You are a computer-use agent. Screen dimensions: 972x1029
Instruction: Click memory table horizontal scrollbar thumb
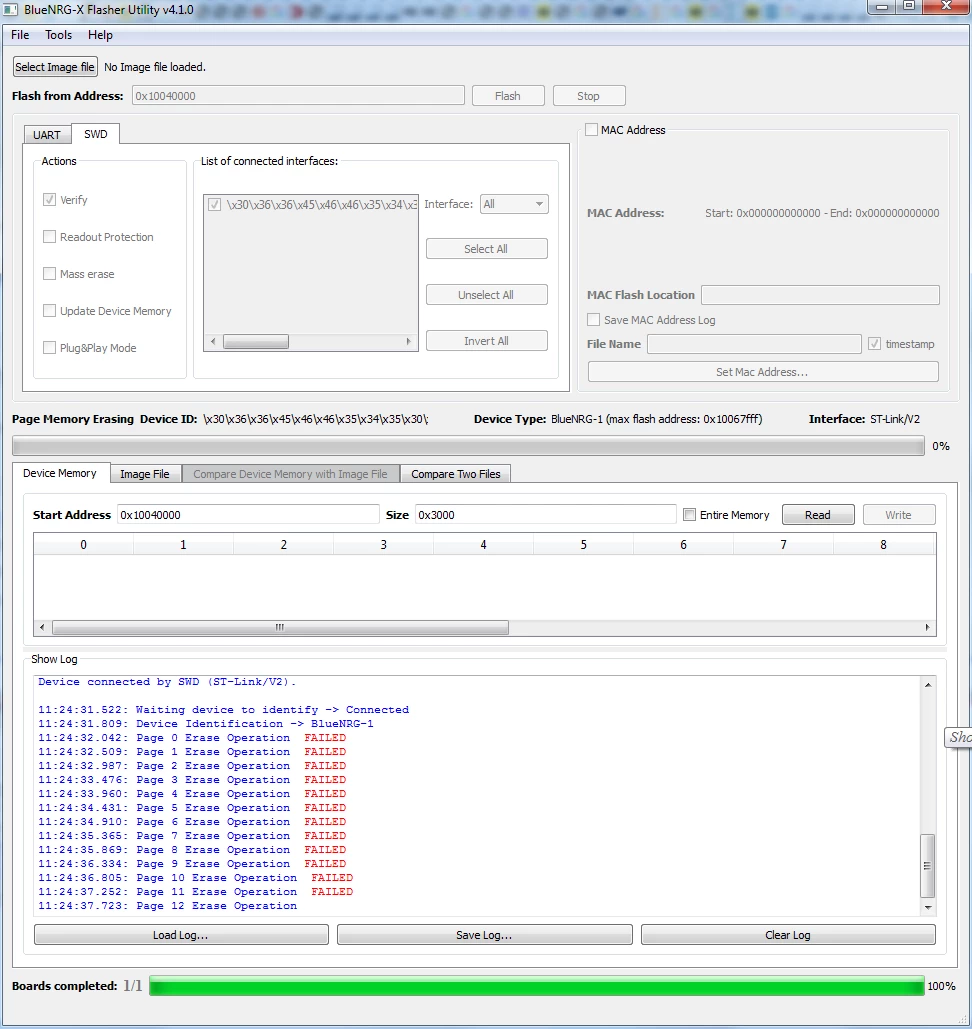pos(280,627)
